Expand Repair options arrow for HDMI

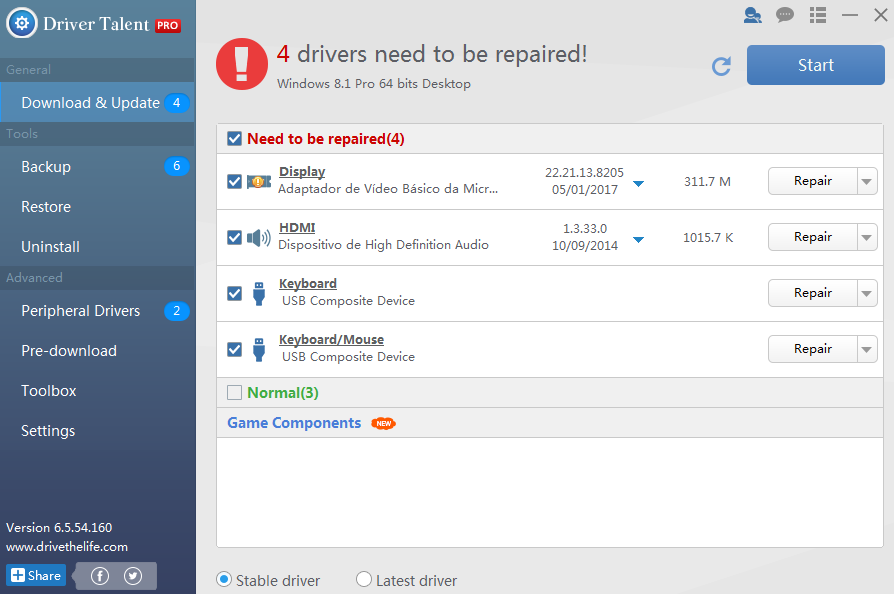pos(867,237)
